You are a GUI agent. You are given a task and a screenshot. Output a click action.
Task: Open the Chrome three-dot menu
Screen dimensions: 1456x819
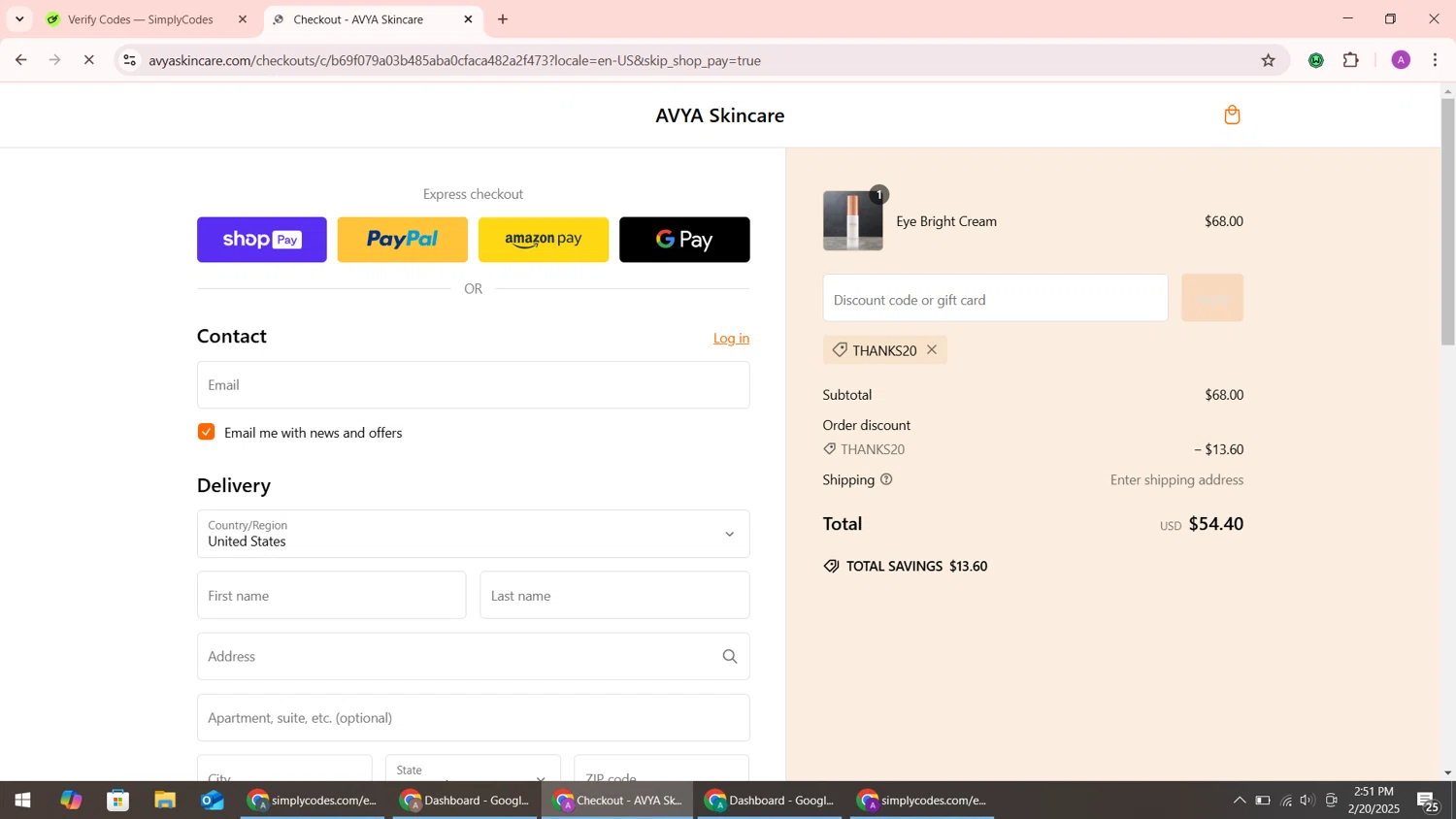point(1436,60)
